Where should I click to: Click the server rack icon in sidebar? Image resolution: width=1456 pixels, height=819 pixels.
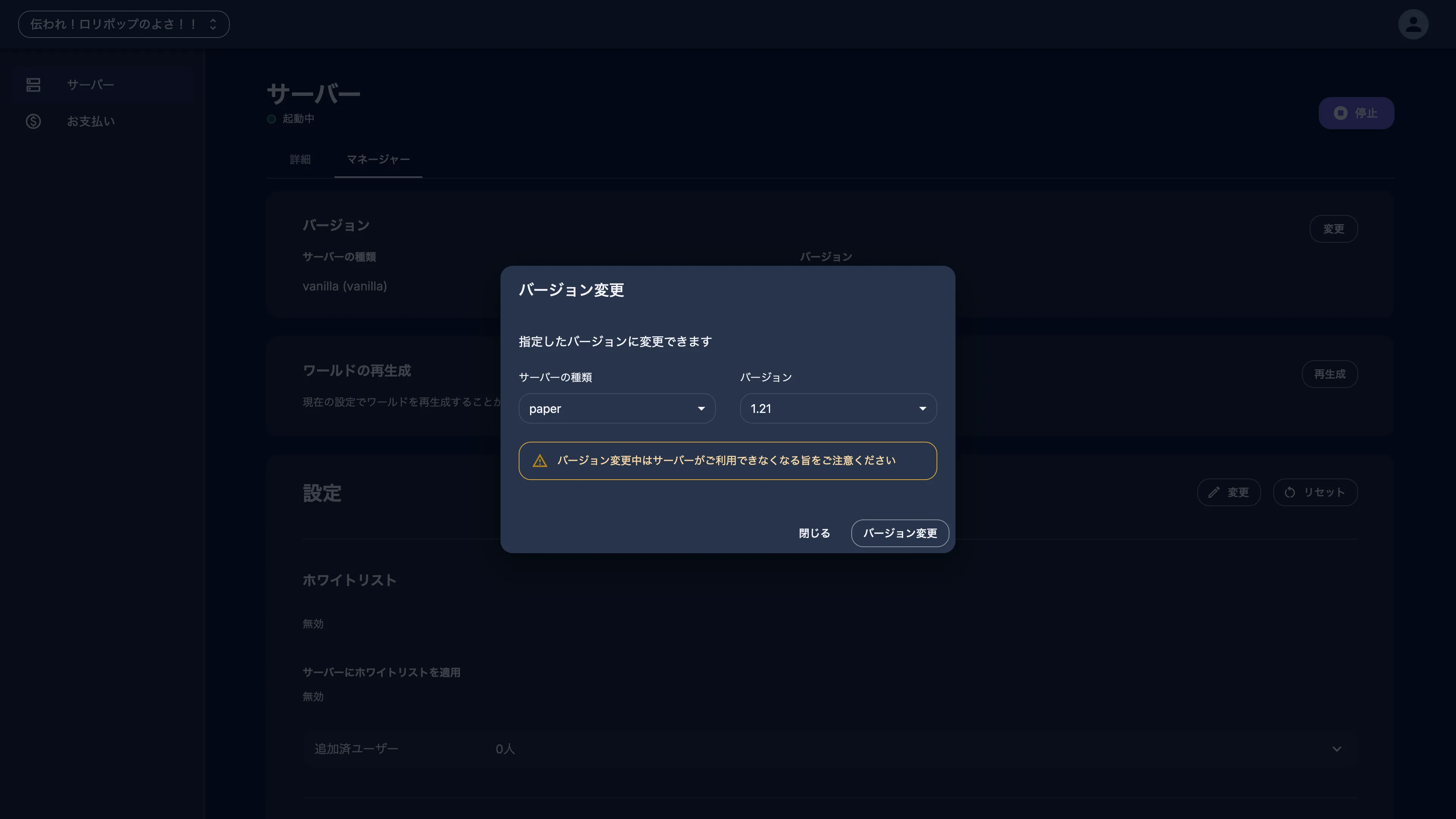(x=33, y=85)
